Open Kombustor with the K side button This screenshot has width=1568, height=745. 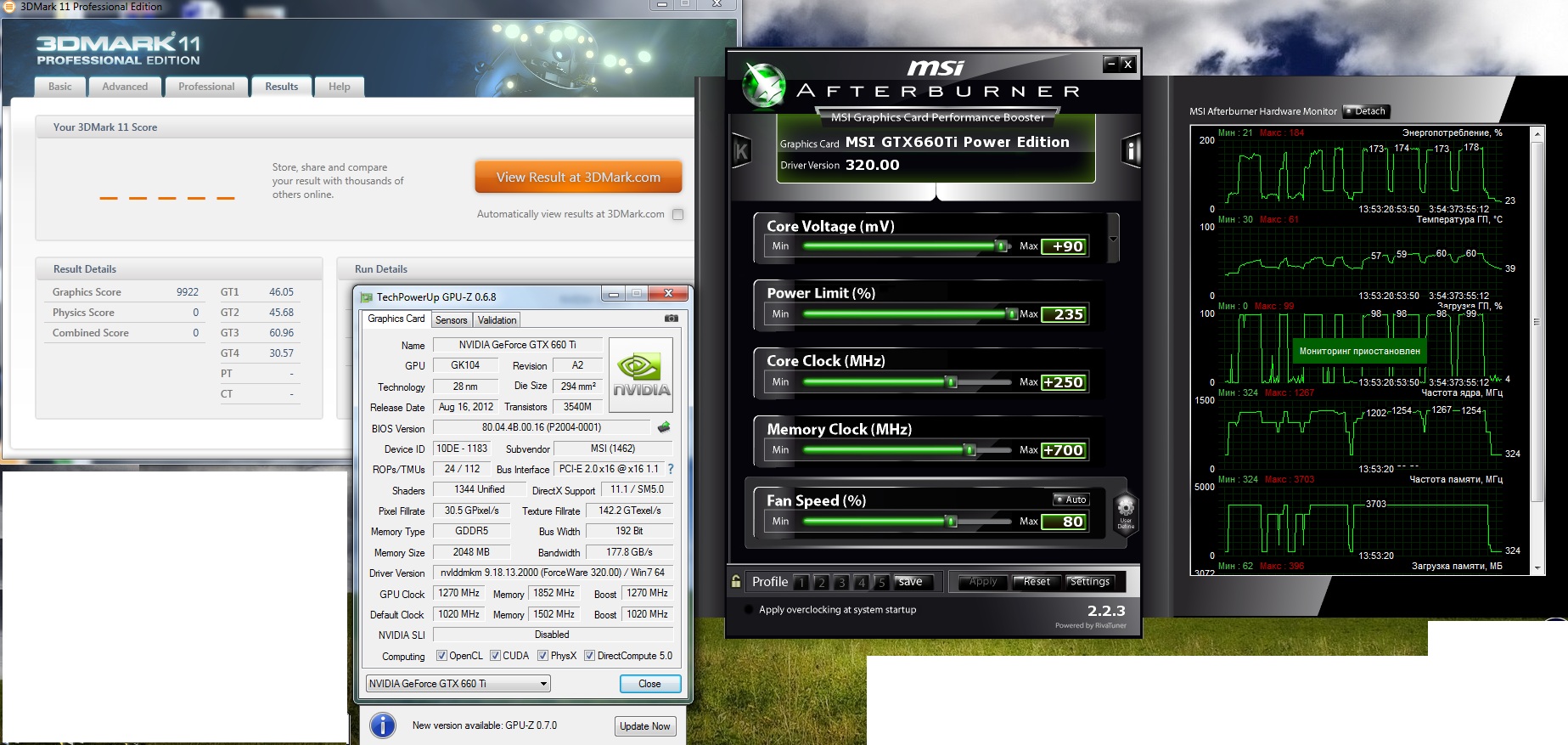(x=741, y=151)
